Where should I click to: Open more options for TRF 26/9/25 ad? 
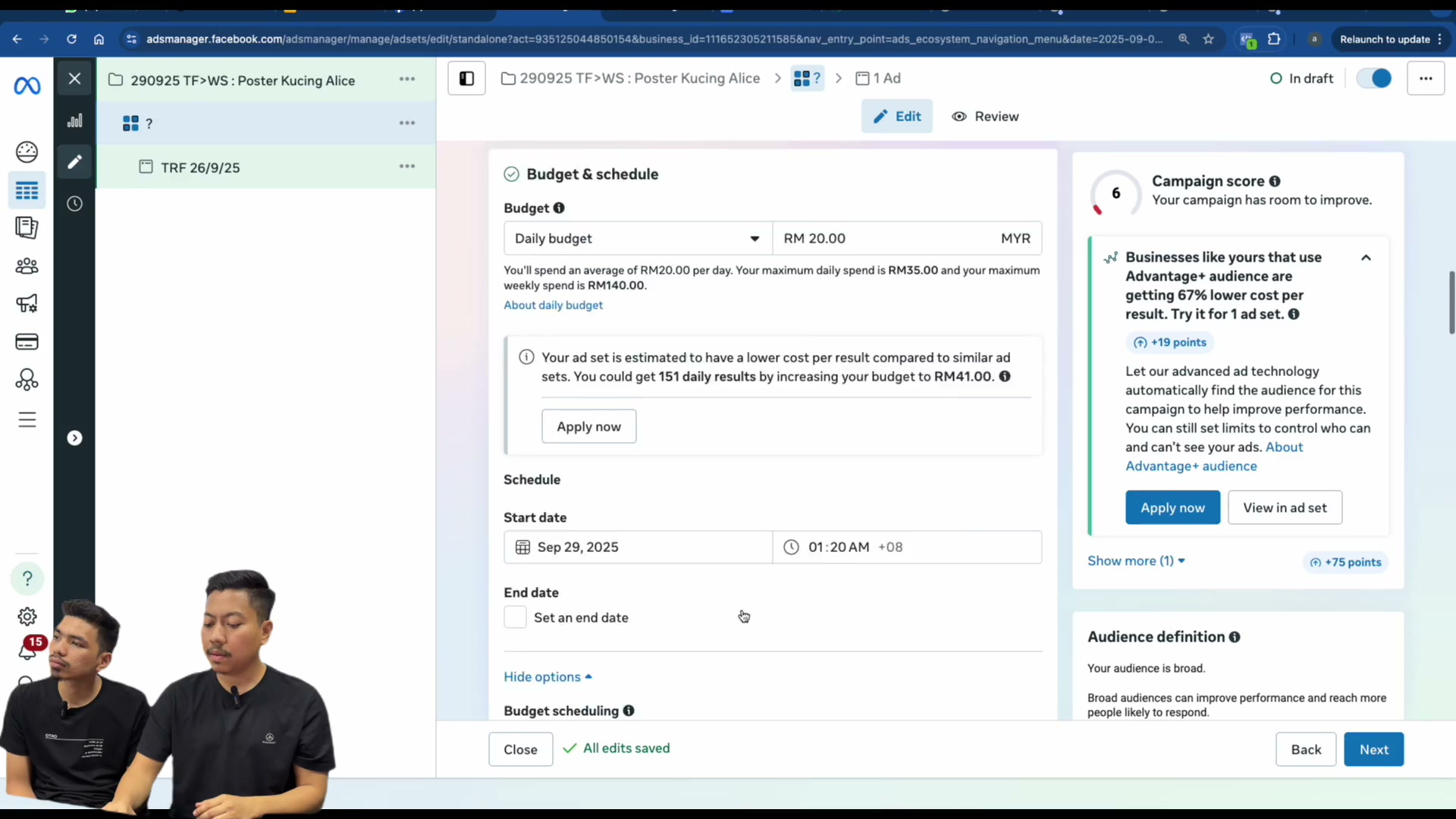407,166
